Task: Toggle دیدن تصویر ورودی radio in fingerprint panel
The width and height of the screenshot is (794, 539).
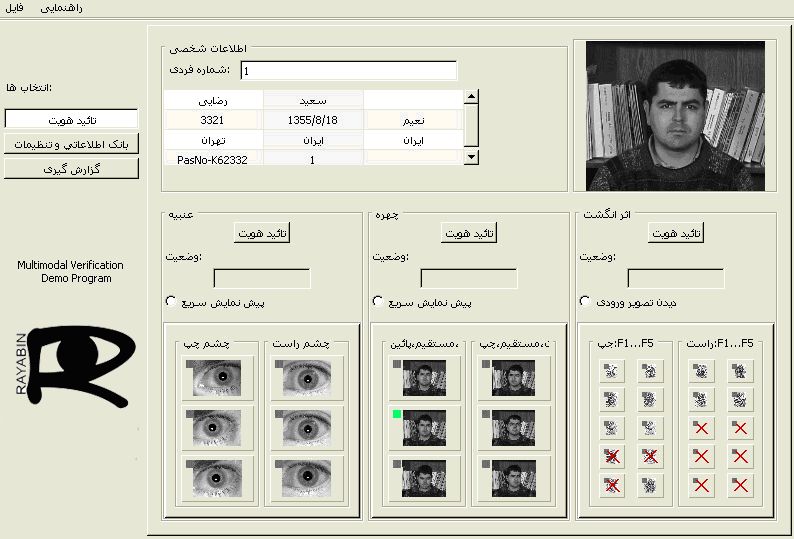Action: pyautogui.click(x=585, y=301)
